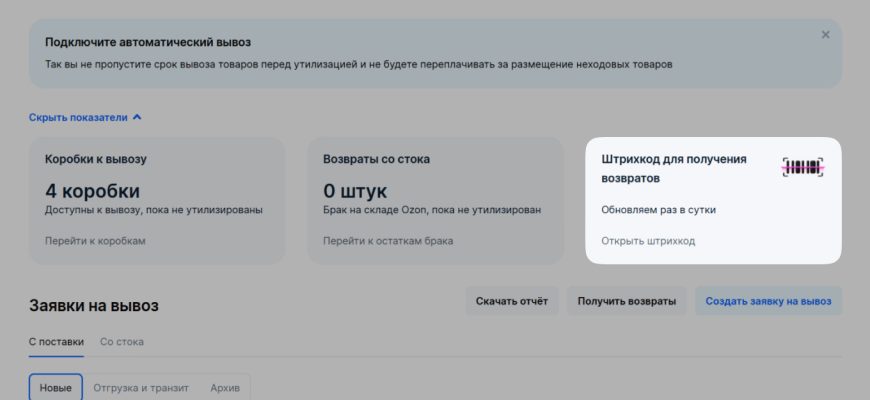The width and height of the screenshot is (870, 400).
Task: Click the 'Скрыть показатели' link
Action: point(78,117)
